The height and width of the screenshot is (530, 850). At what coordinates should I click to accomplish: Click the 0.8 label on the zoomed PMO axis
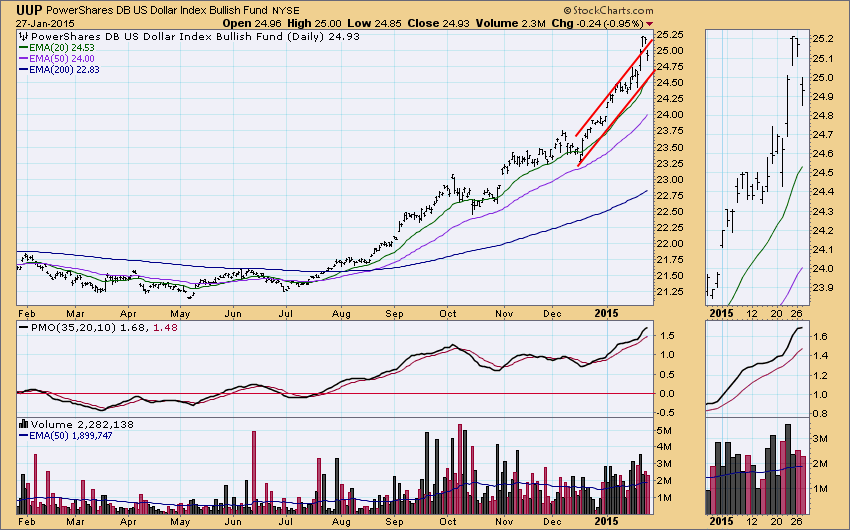coord(820,413)
